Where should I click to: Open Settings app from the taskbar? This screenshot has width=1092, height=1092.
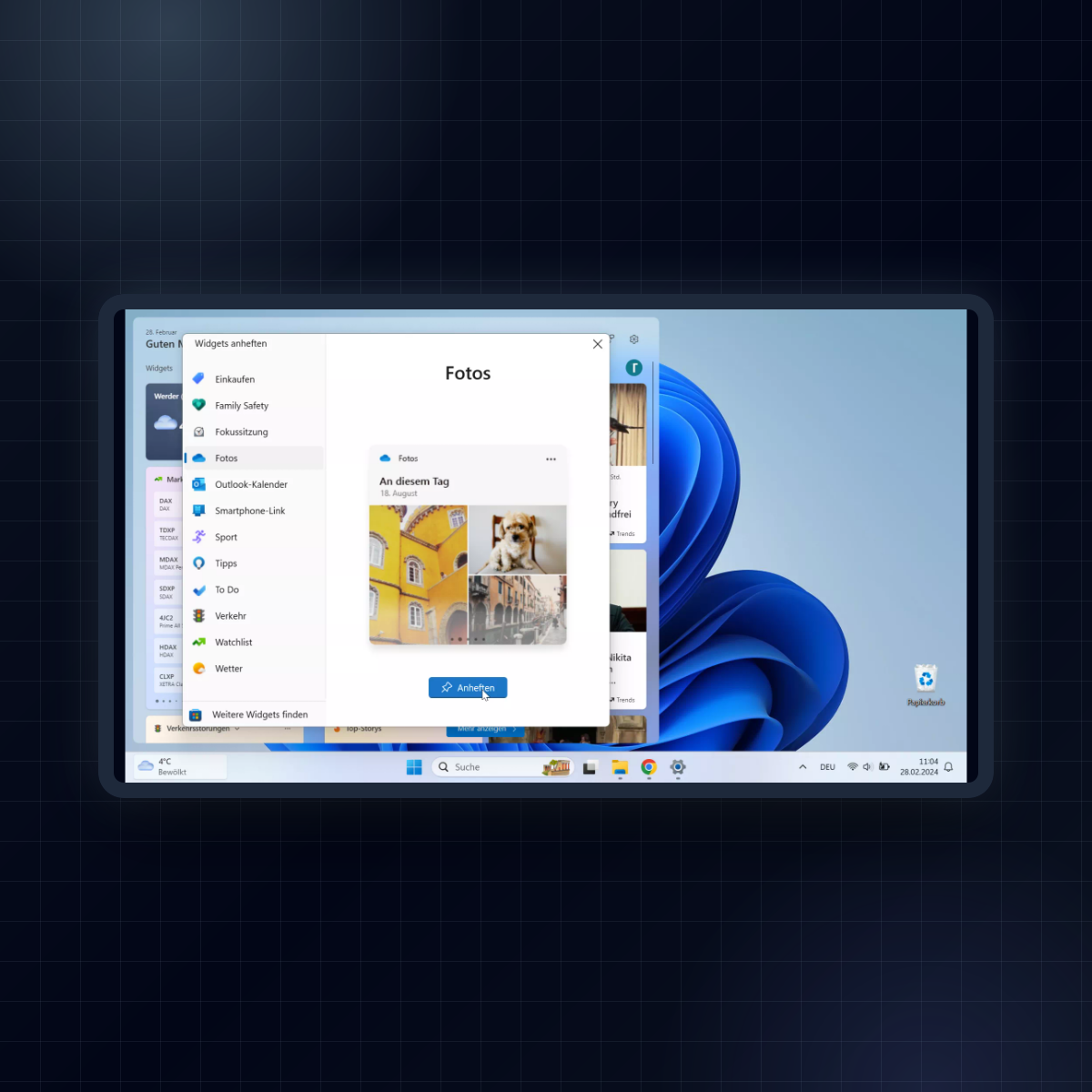coord(678,767)
